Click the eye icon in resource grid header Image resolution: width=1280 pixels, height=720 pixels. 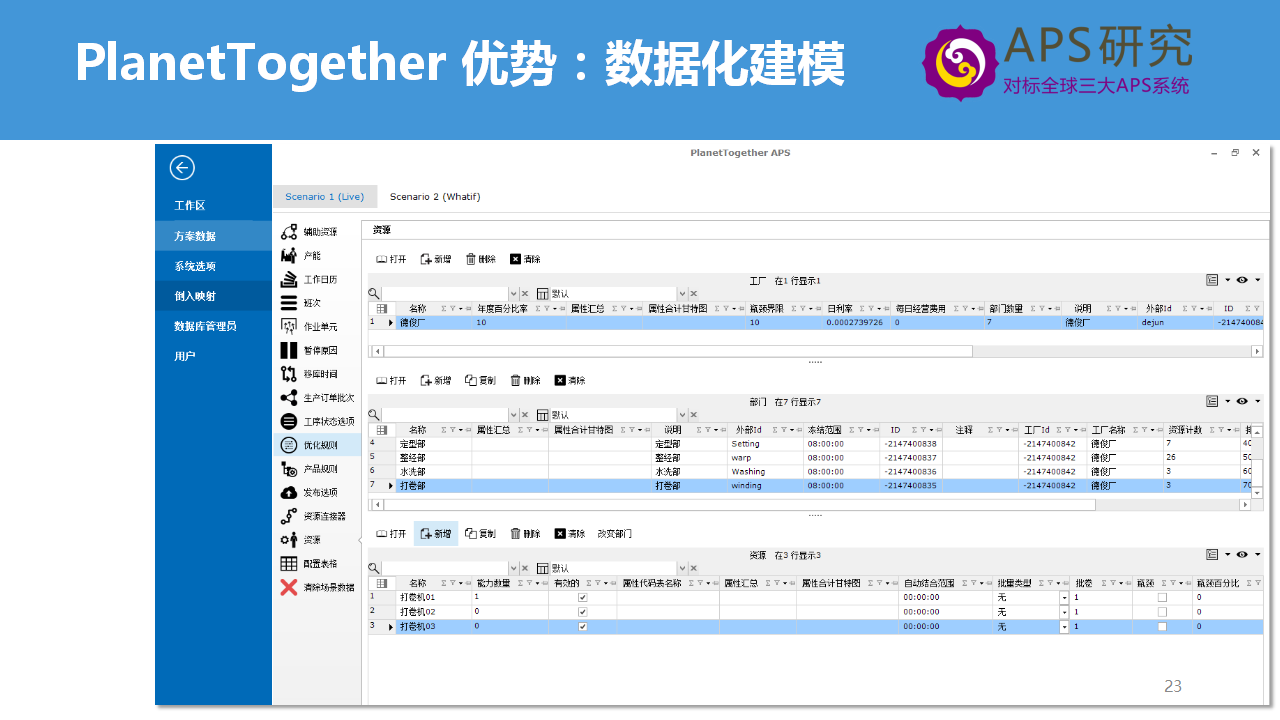click(1242, 554)
